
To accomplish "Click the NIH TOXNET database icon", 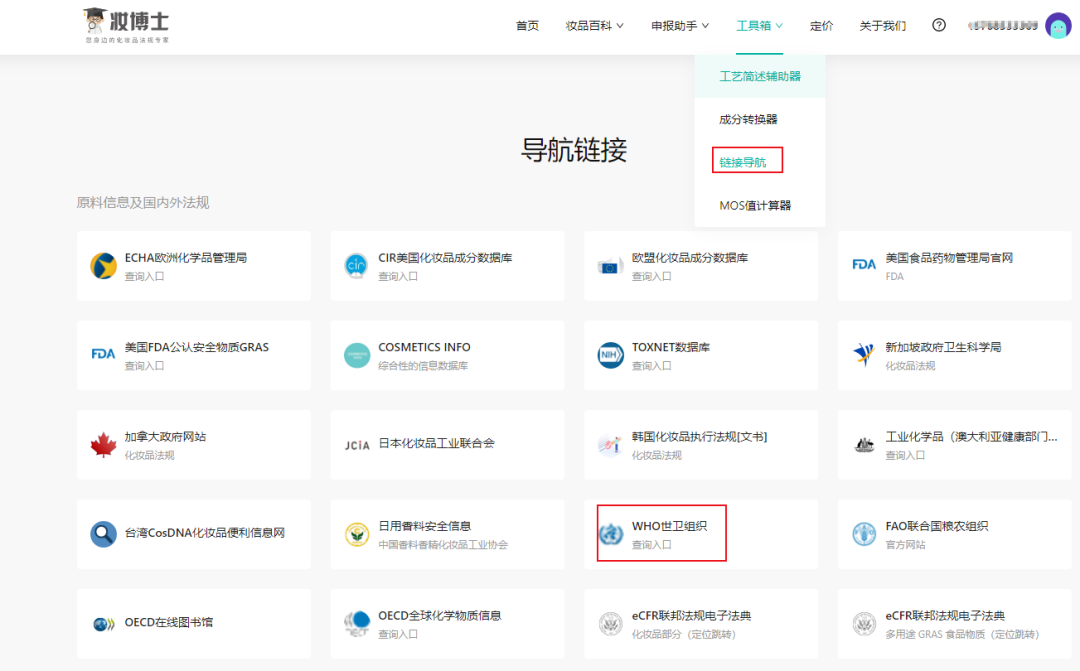I will pyautogui.click(x=610, y=354).
